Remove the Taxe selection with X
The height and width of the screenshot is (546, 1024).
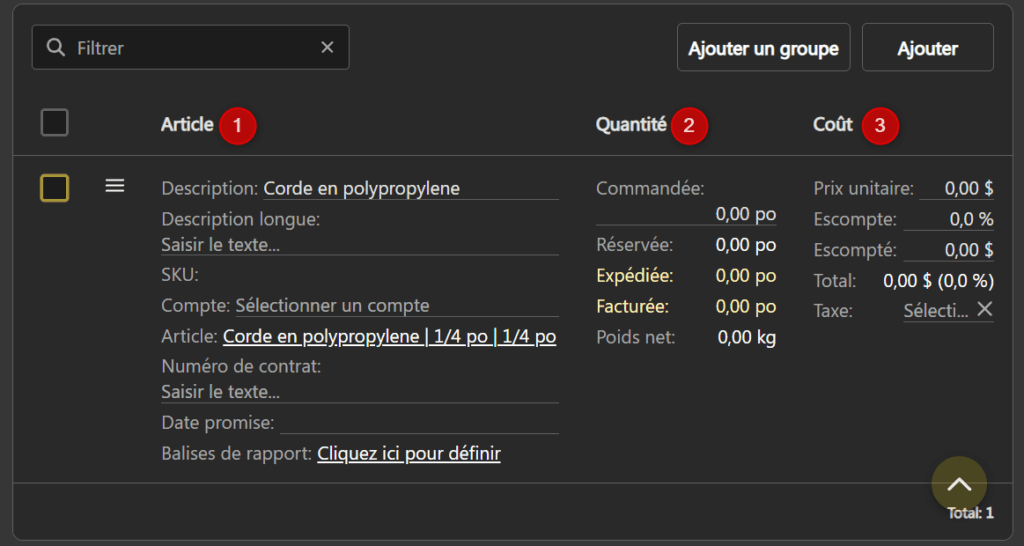[x=984, y=310]
